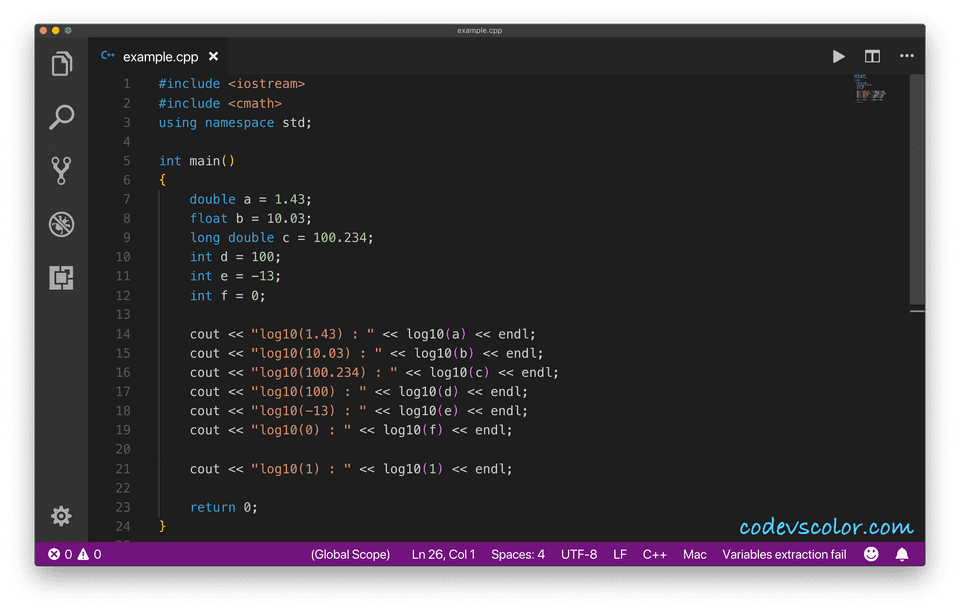Show notifications via the bell icon
The height and width of the screenshot is (612, 960).
click(902, 554)
